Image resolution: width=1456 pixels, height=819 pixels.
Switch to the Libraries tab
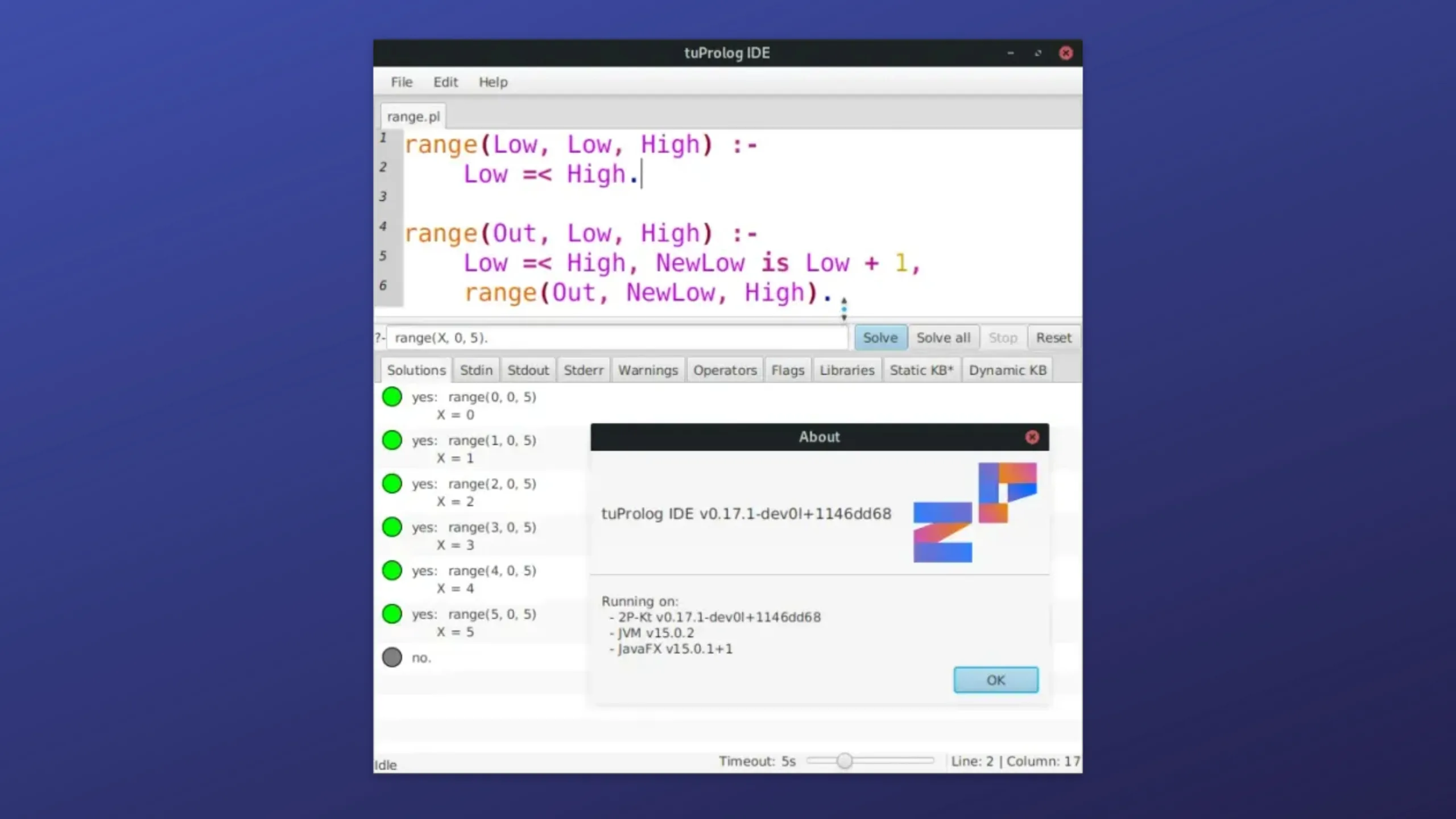(x=847, y=370)
